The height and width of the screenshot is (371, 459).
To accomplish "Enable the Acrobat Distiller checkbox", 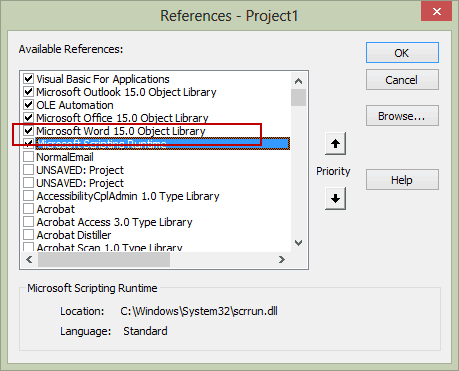I will pyautogui.click(x=28, y=235).
